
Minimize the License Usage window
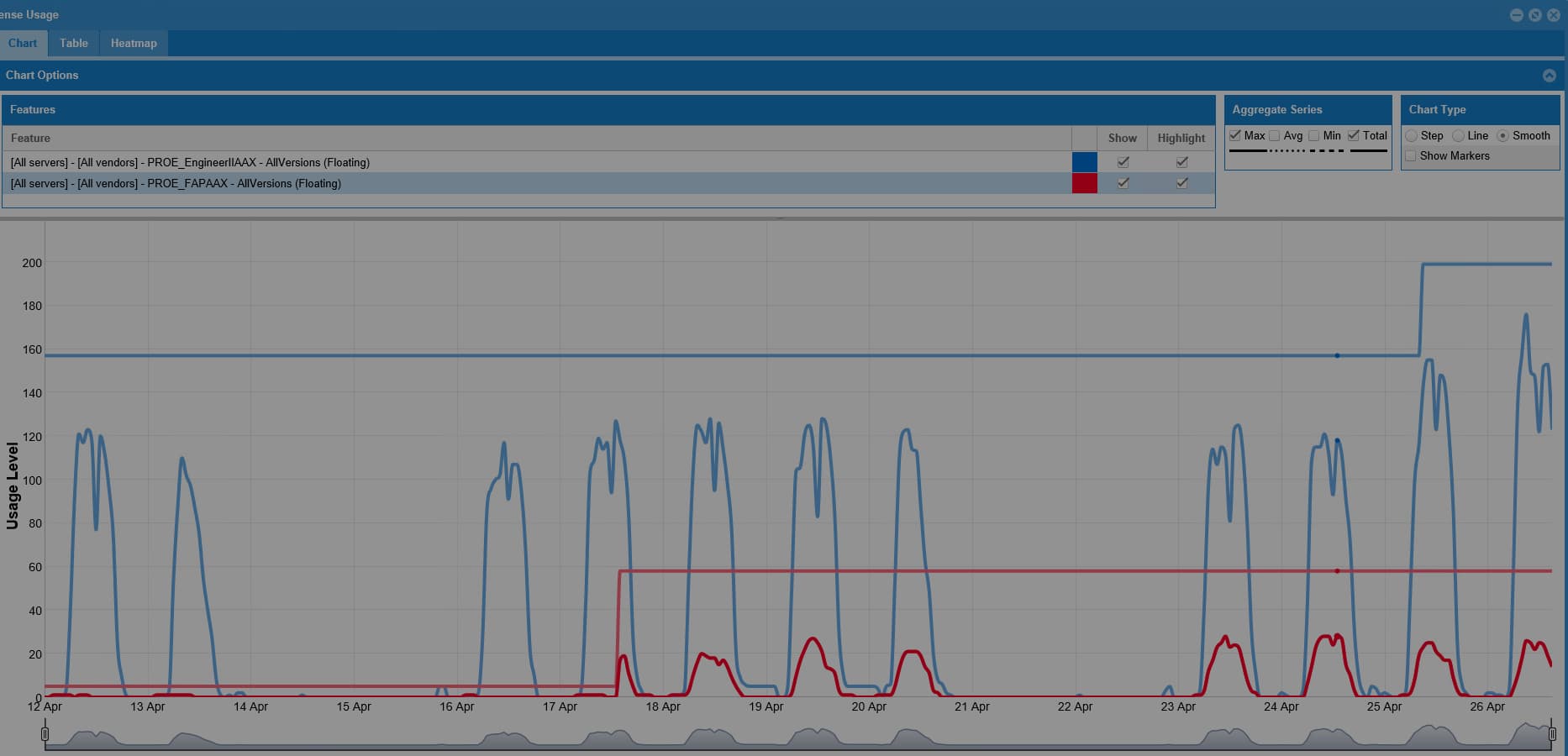coord(1516,15)
